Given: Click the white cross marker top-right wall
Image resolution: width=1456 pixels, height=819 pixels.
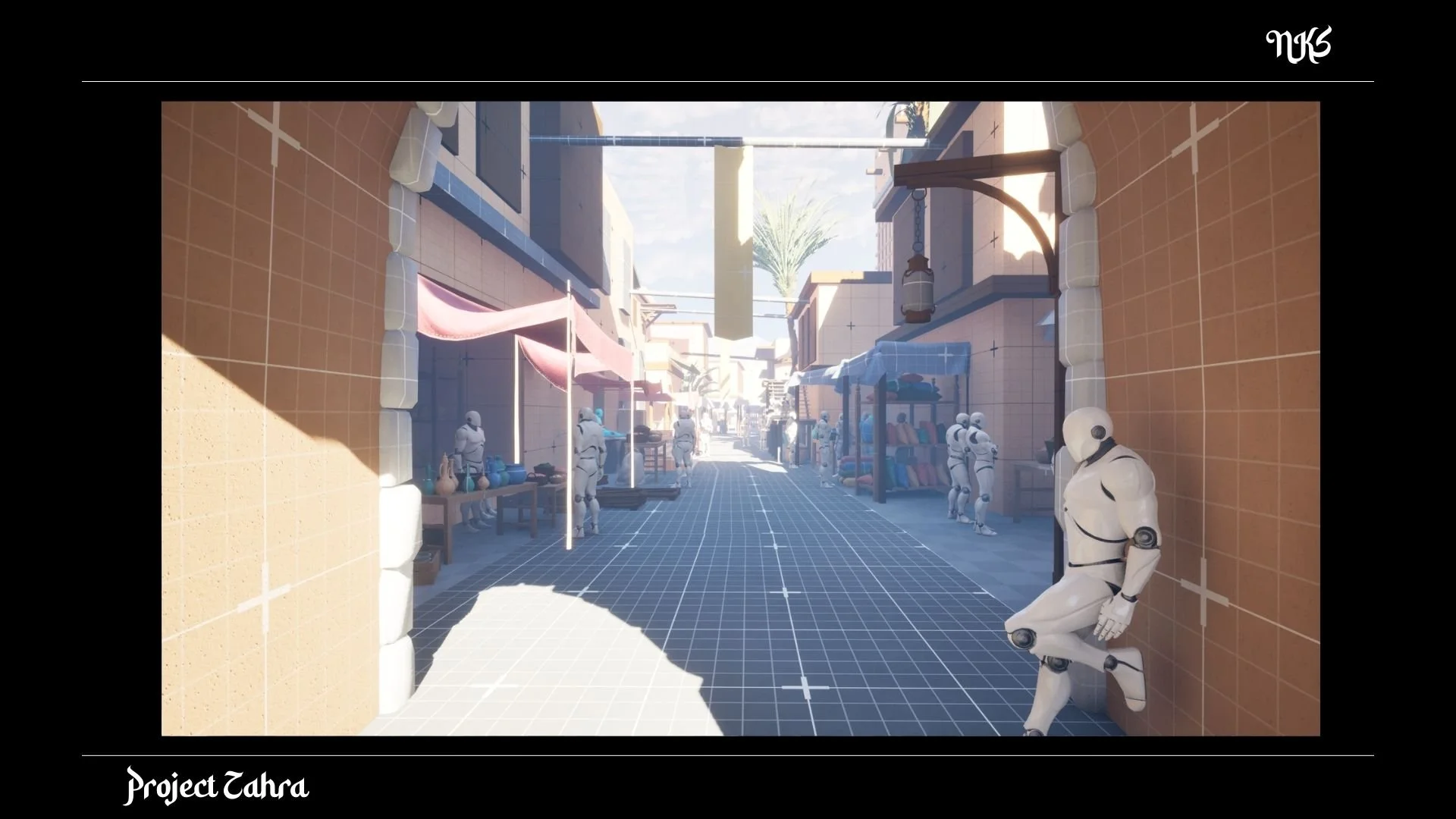Looking at the screenshot, I should click(x=1194, y=140).
